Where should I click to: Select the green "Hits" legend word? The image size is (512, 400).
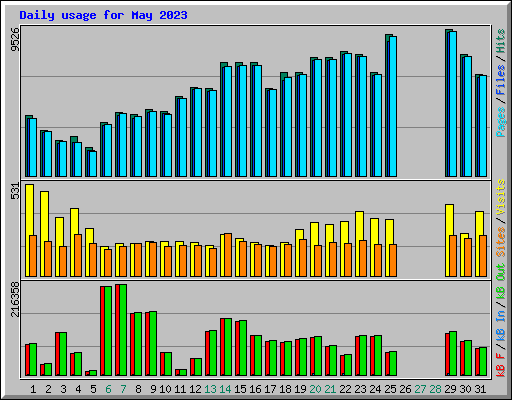pyautogui.click(x=500, y=41)
